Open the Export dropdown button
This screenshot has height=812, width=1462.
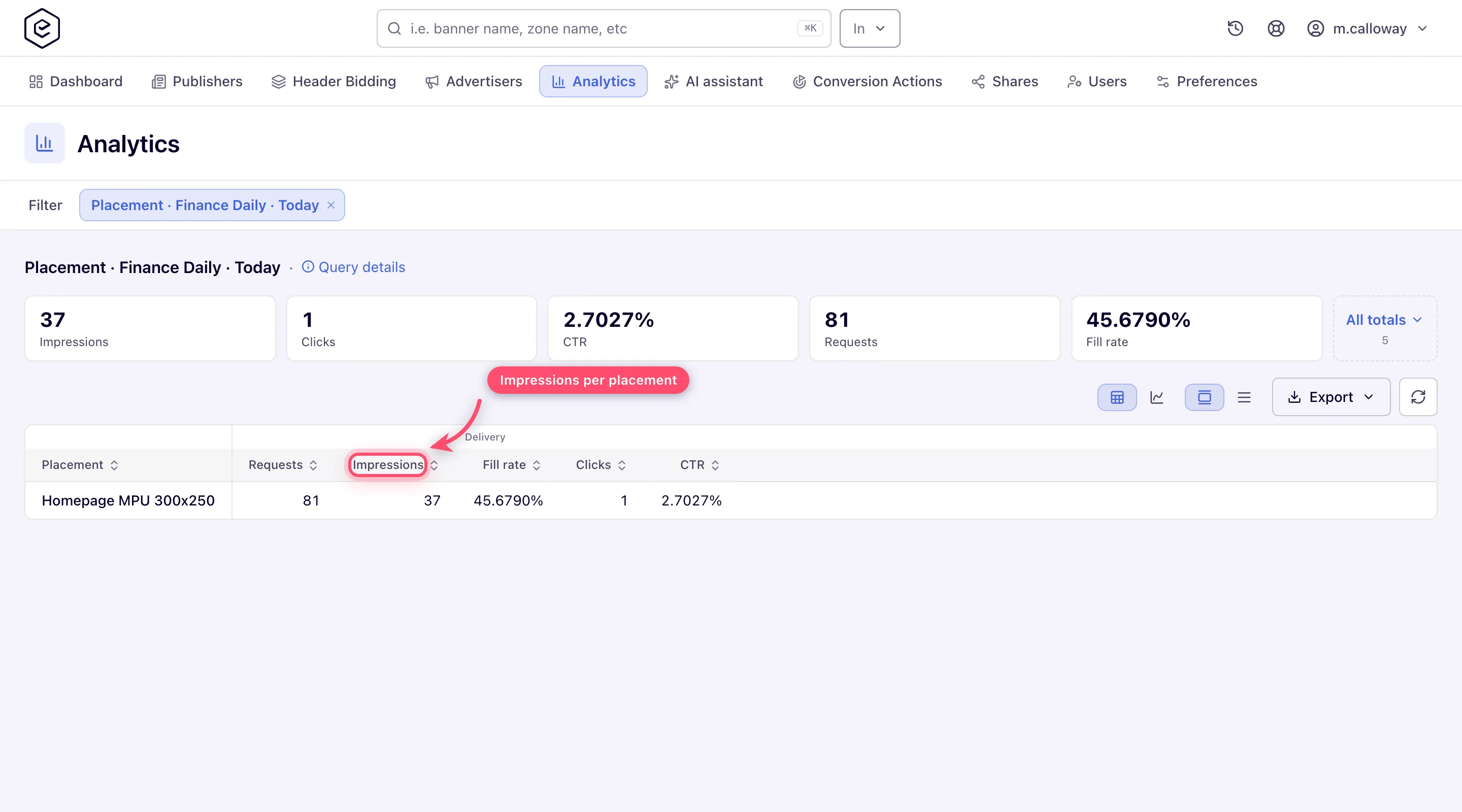1331,397
